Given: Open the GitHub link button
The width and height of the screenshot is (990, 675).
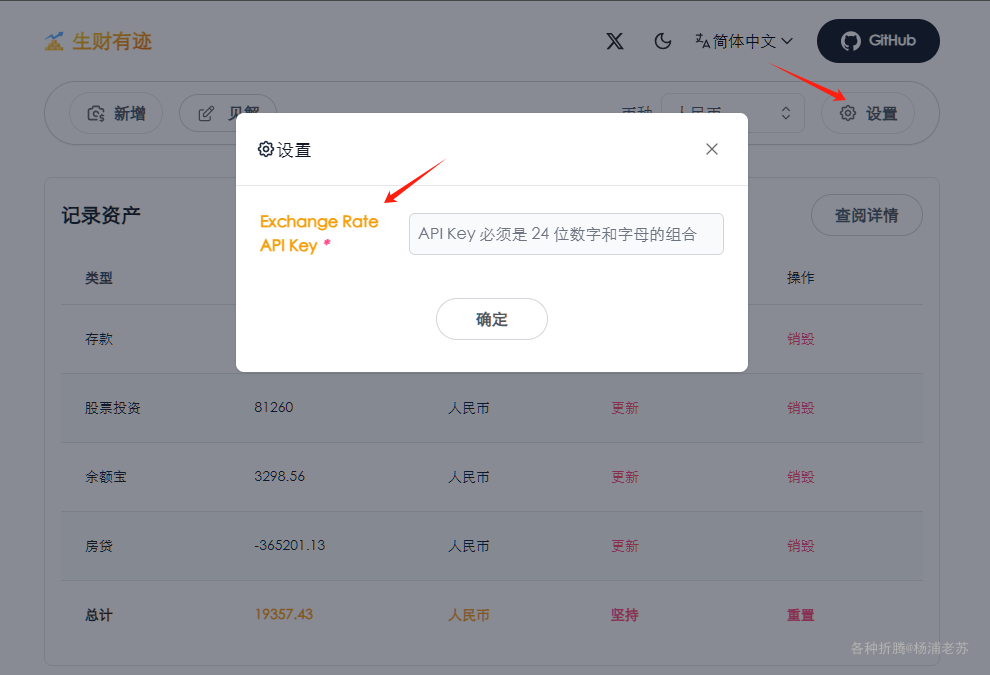Looking at the screenshot, I should (x=878, y=41).
